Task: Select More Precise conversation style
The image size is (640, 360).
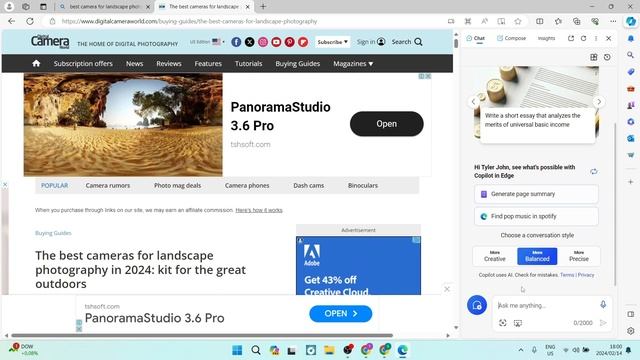Action: (x=579, y=256)
